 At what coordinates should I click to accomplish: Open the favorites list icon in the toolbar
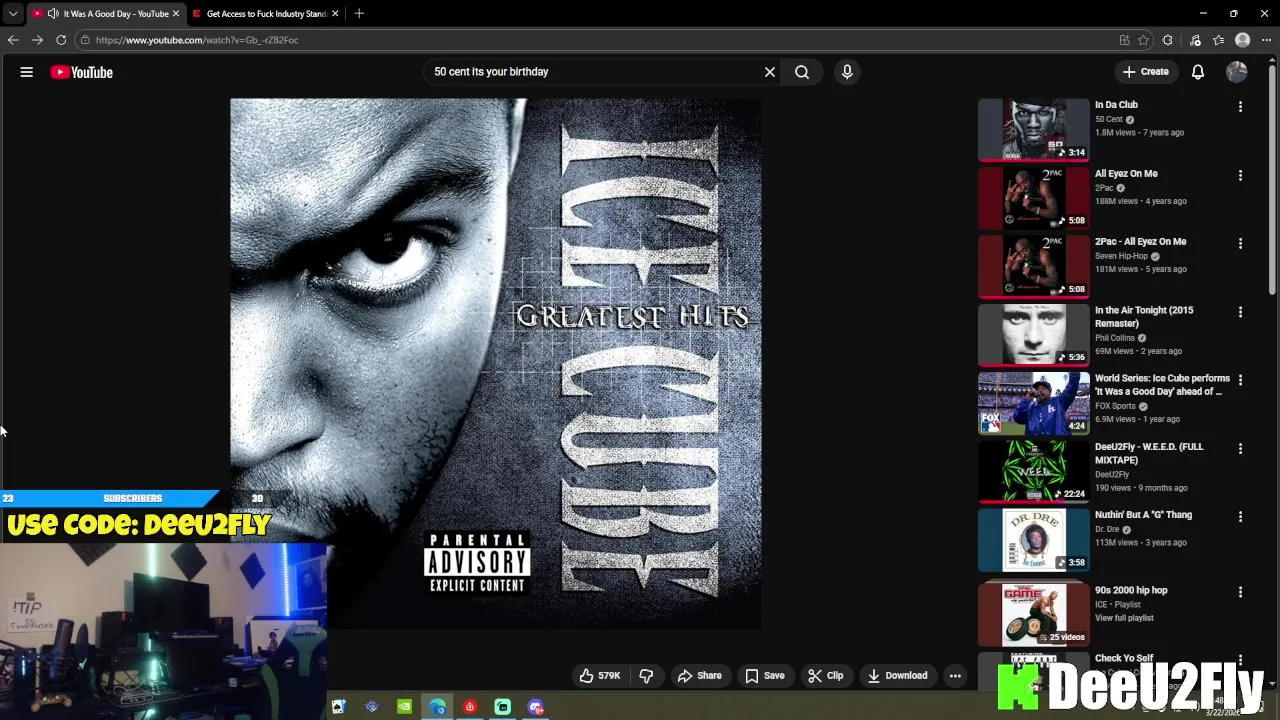1218,40
